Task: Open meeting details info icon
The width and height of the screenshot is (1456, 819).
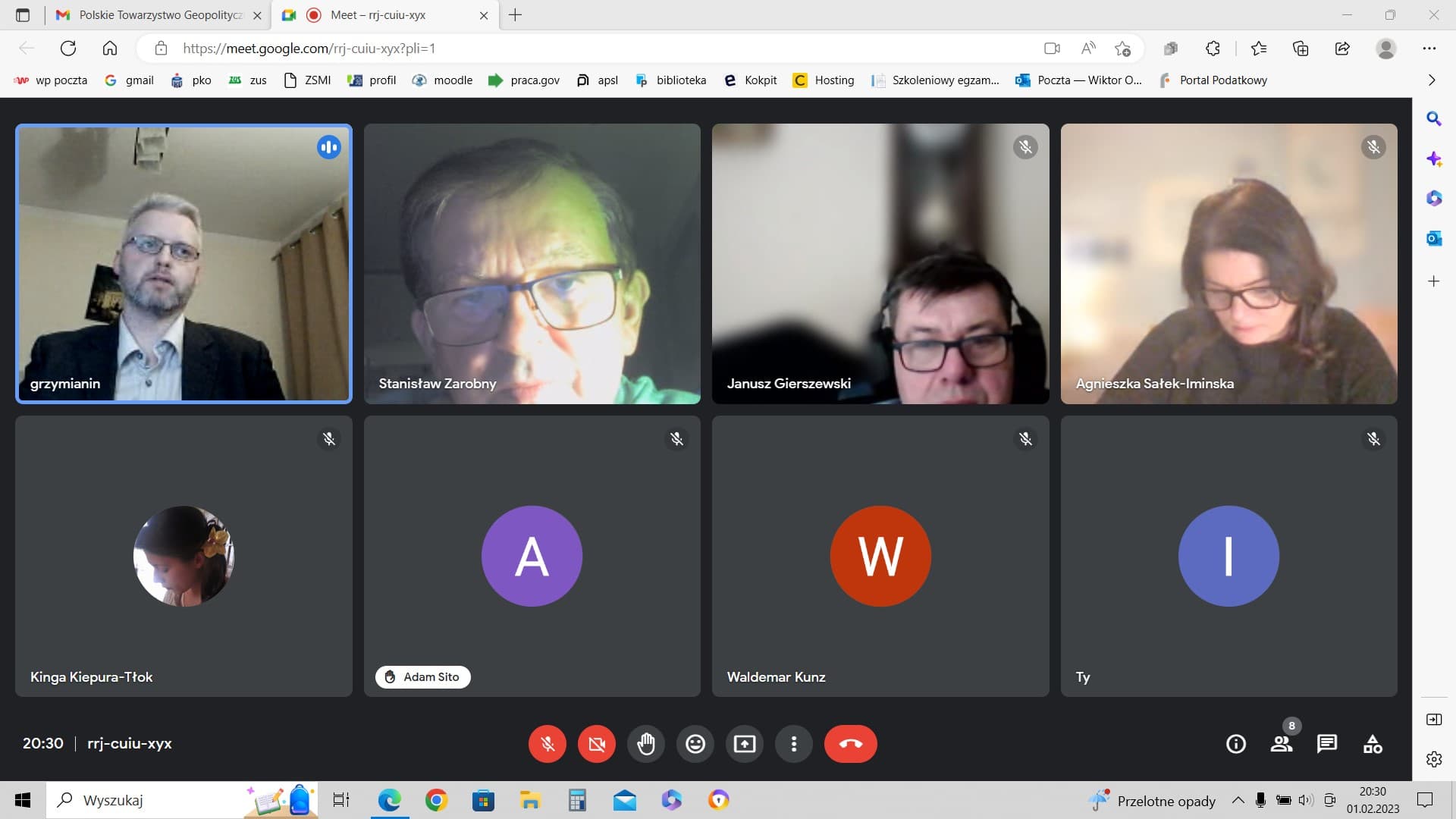Action: click(1235, 744)
